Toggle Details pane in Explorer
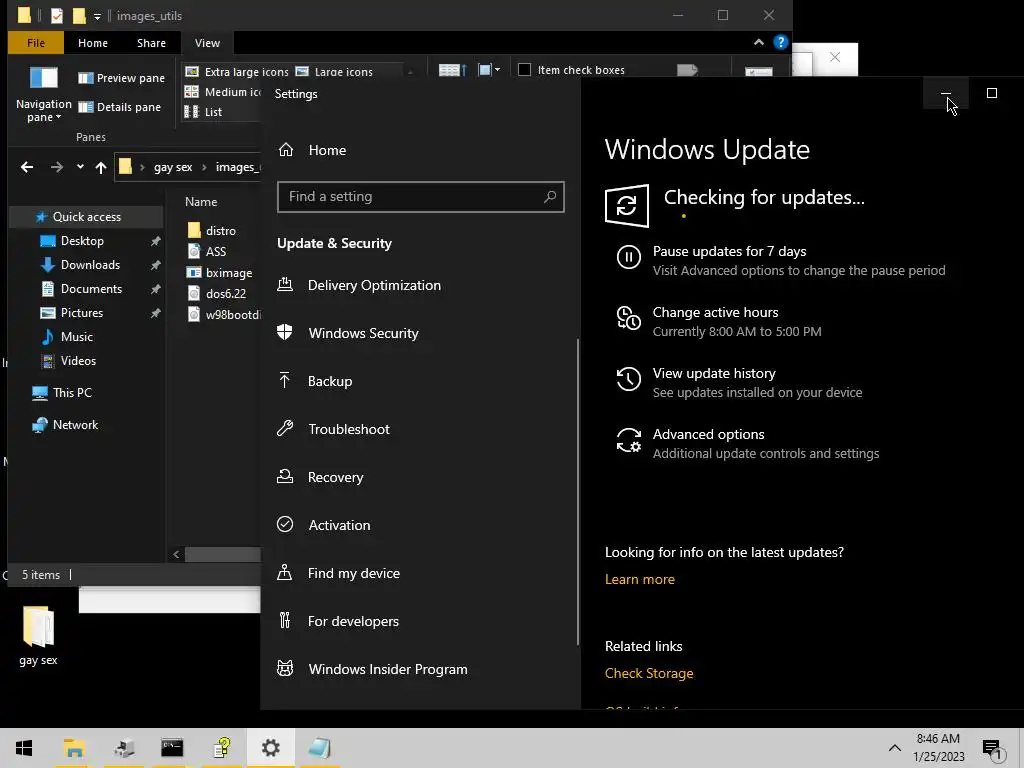The image size is (1024, 768). coord(120,107)
